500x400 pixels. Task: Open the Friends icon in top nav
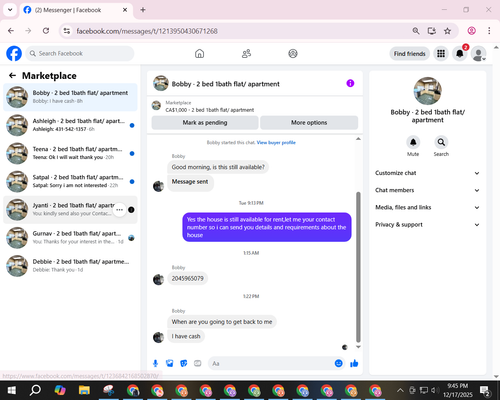tap(246, 53)
